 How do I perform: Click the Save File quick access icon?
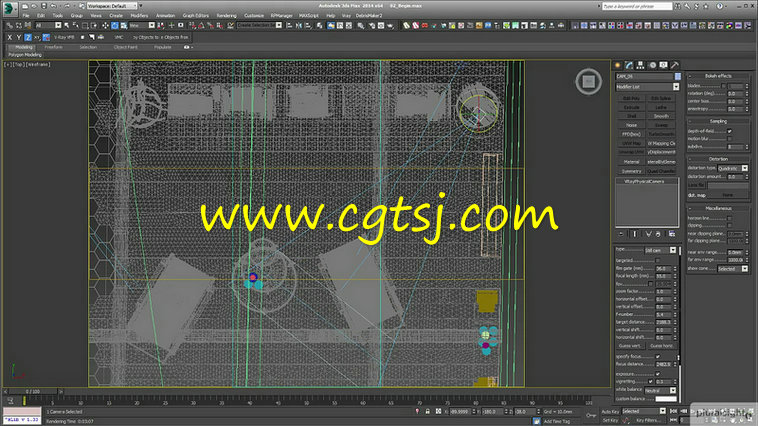44,6
